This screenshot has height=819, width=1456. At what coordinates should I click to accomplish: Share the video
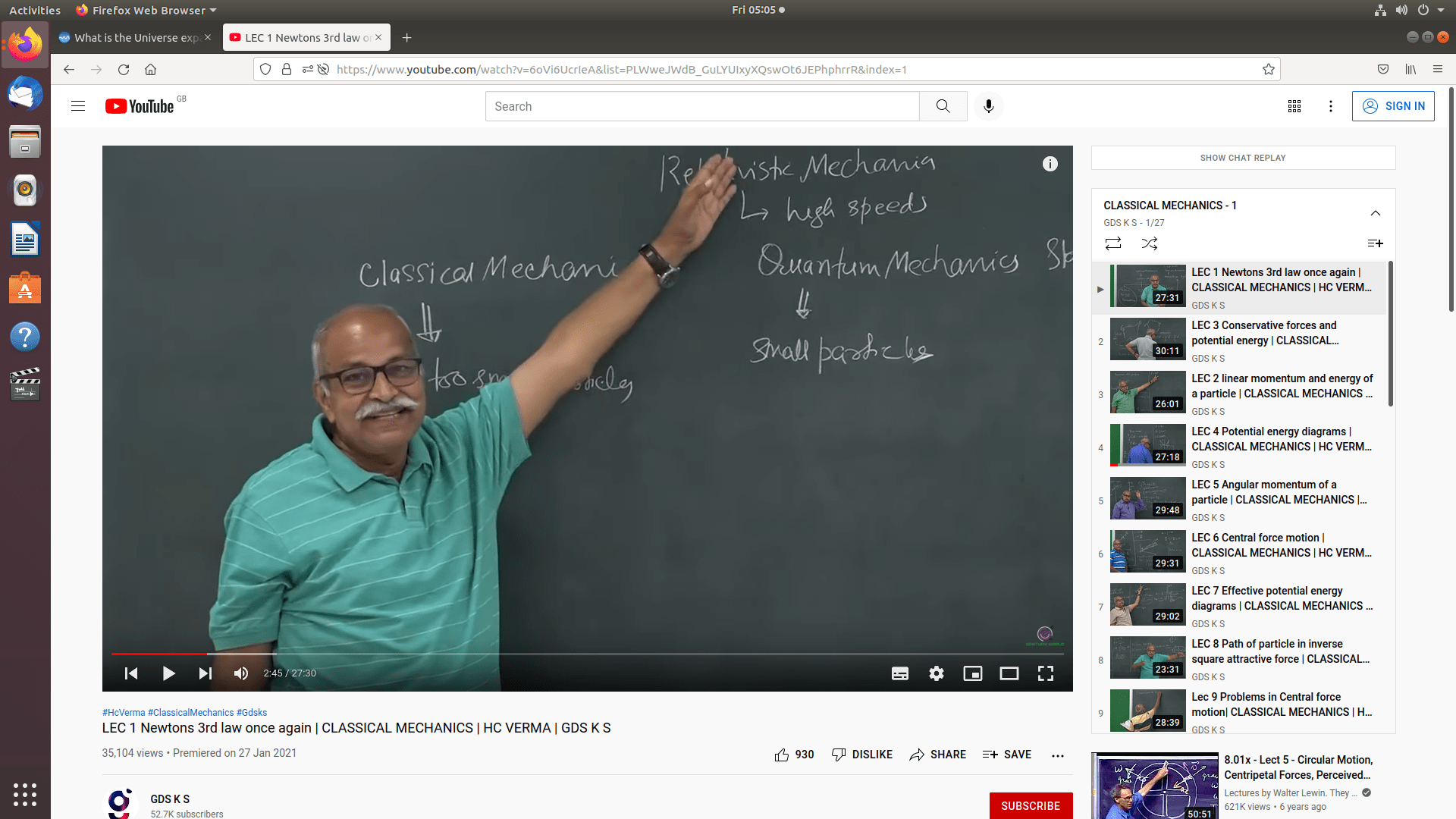938,755
